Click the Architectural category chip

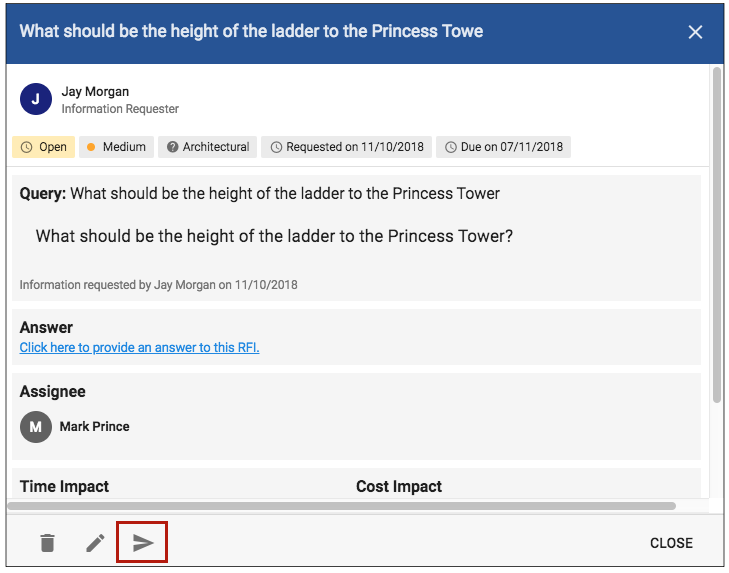(x=208, y=147)
